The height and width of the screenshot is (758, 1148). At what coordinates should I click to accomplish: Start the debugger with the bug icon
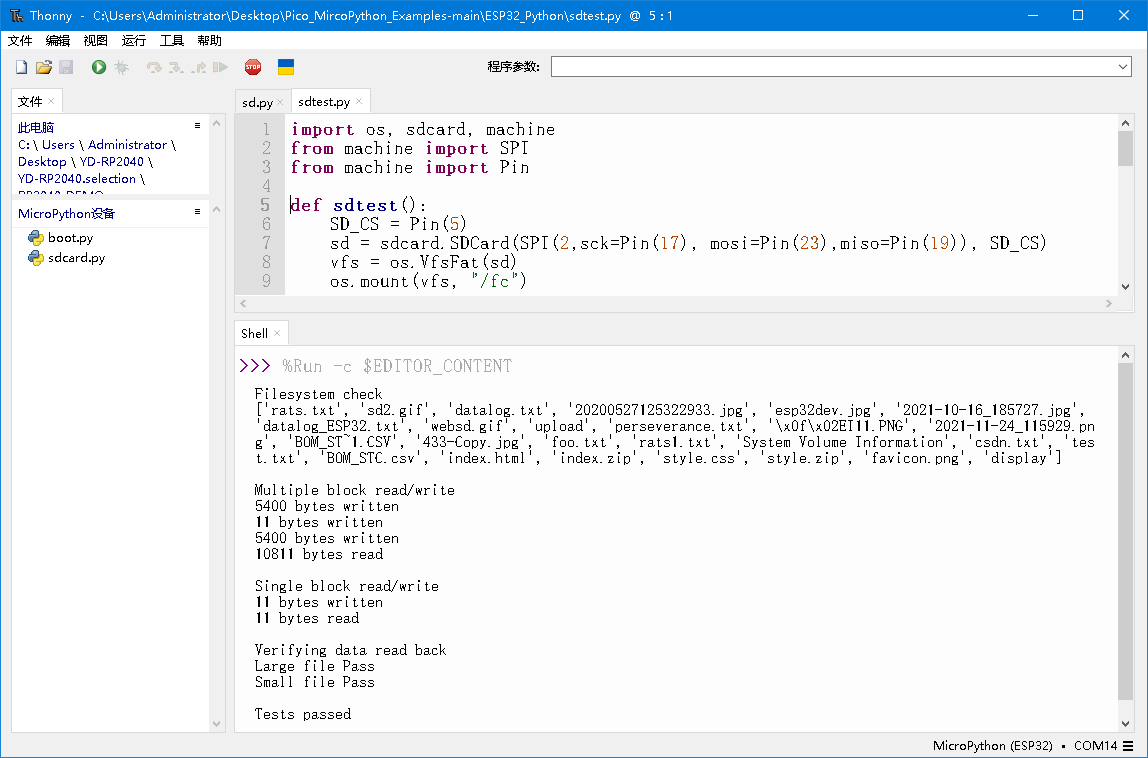(119, 67)
